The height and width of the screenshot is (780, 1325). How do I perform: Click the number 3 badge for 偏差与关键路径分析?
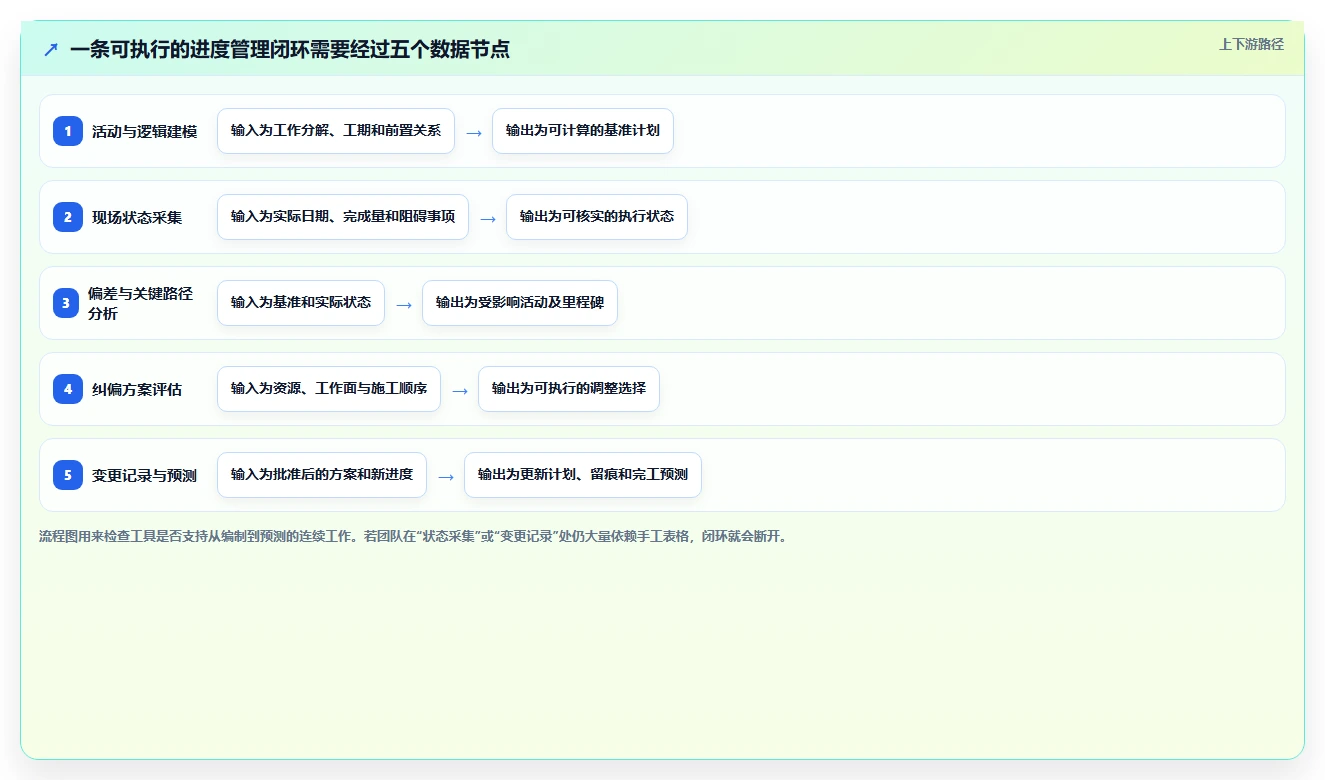click(x=68, y=303)
